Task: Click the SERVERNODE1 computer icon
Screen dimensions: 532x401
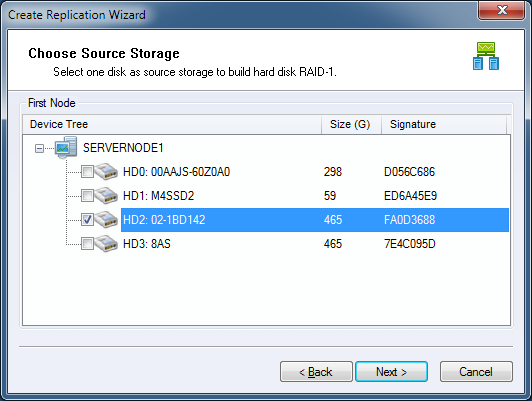Action: point(66,147)
